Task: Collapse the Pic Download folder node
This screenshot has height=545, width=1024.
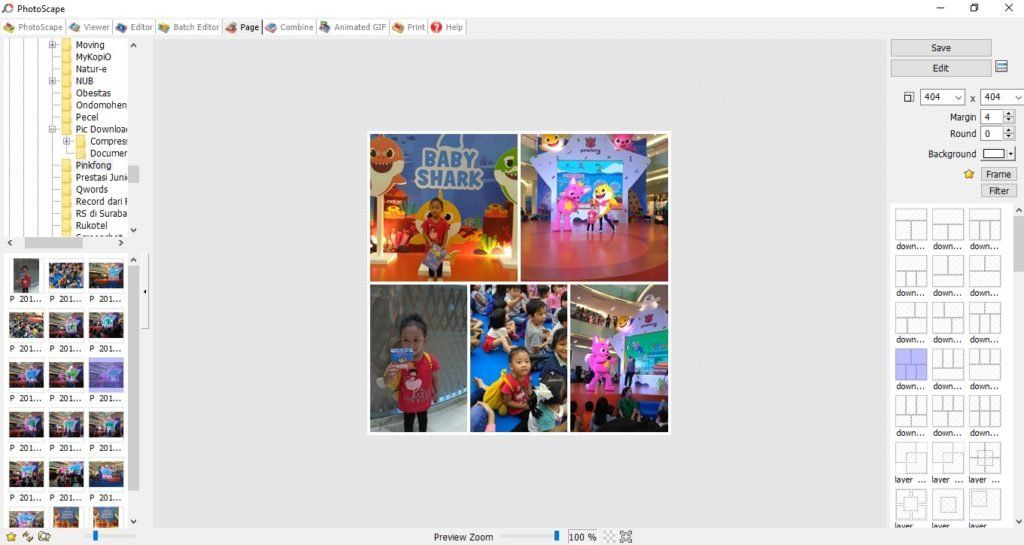Action: click(52, 129)
